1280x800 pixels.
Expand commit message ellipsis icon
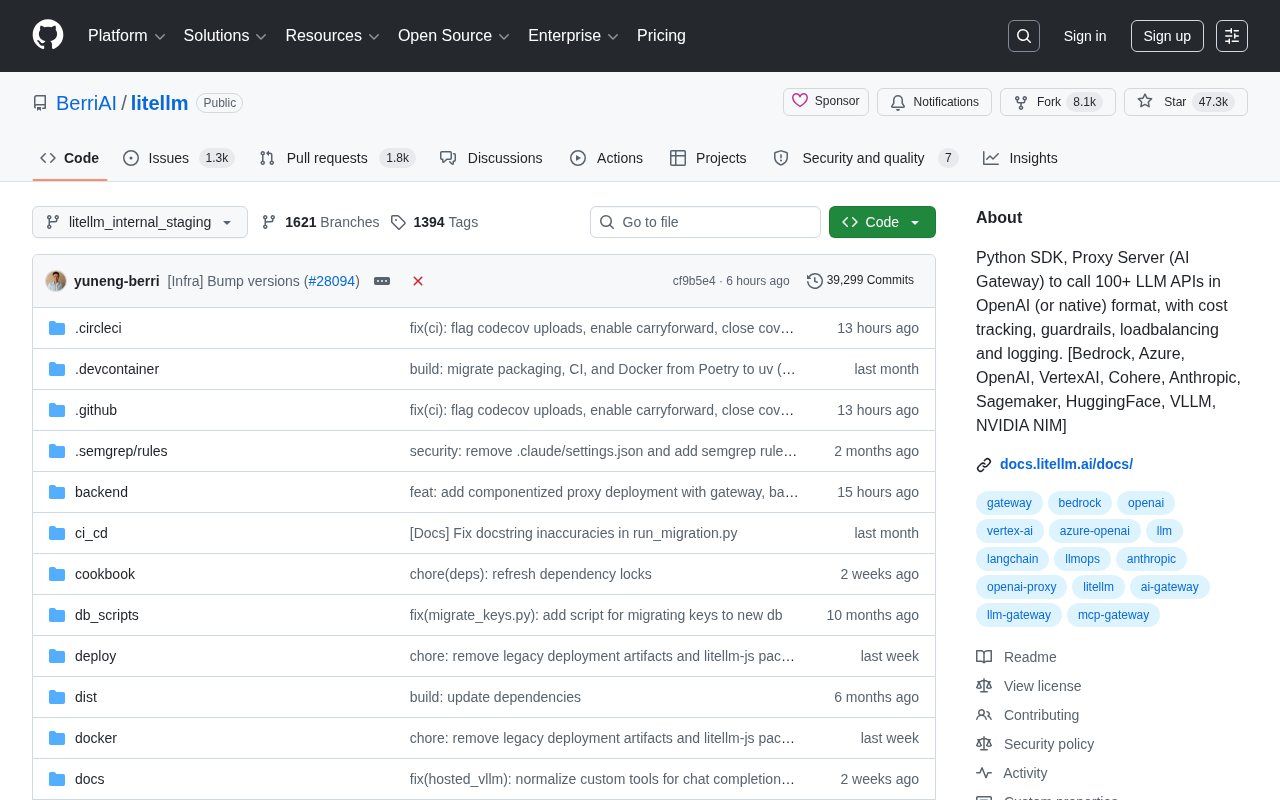tap(382, 281)
